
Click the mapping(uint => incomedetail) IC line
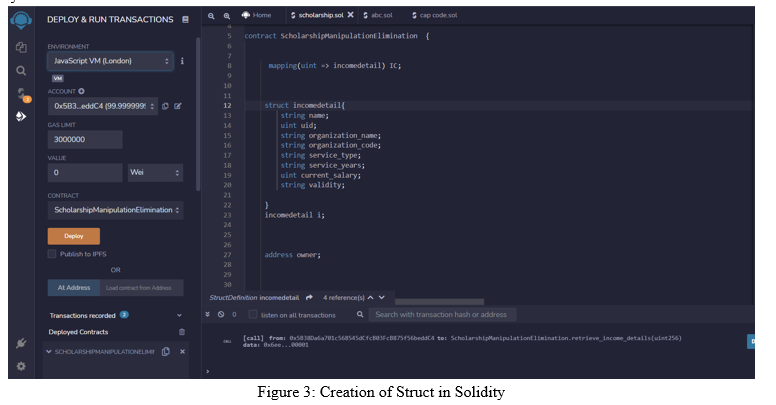coord(335,65)
